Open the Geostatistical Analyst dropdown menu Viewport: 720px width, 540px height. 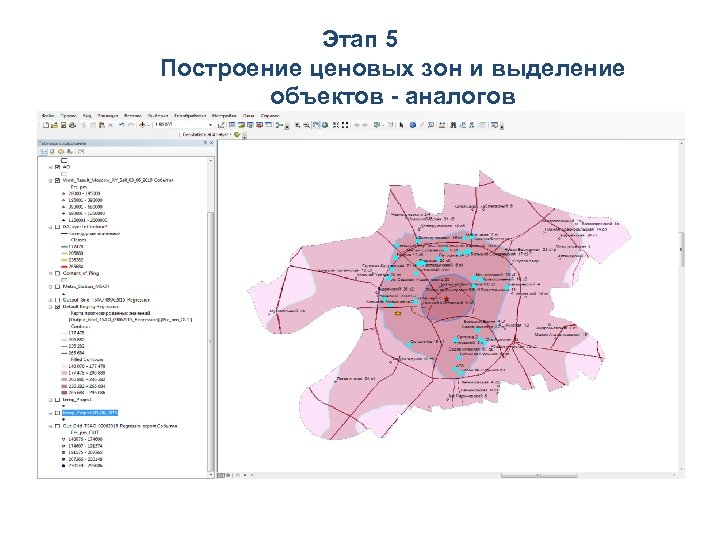pyautogui.click(x=205, y=135)
